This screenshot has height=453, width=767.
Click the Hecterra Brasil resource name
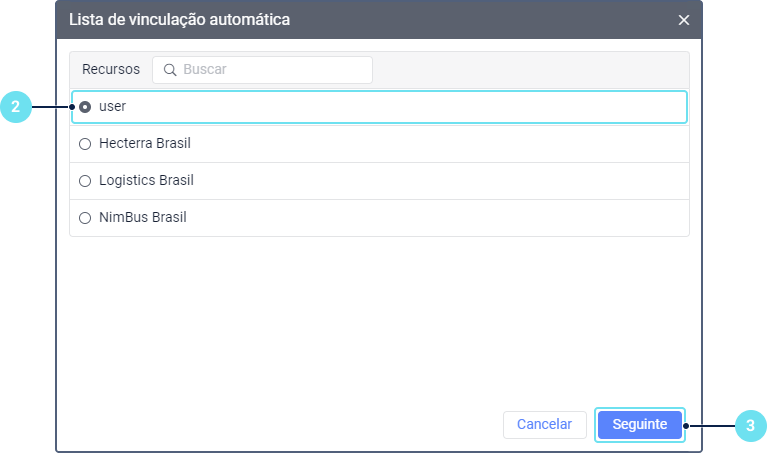(145, 144)
